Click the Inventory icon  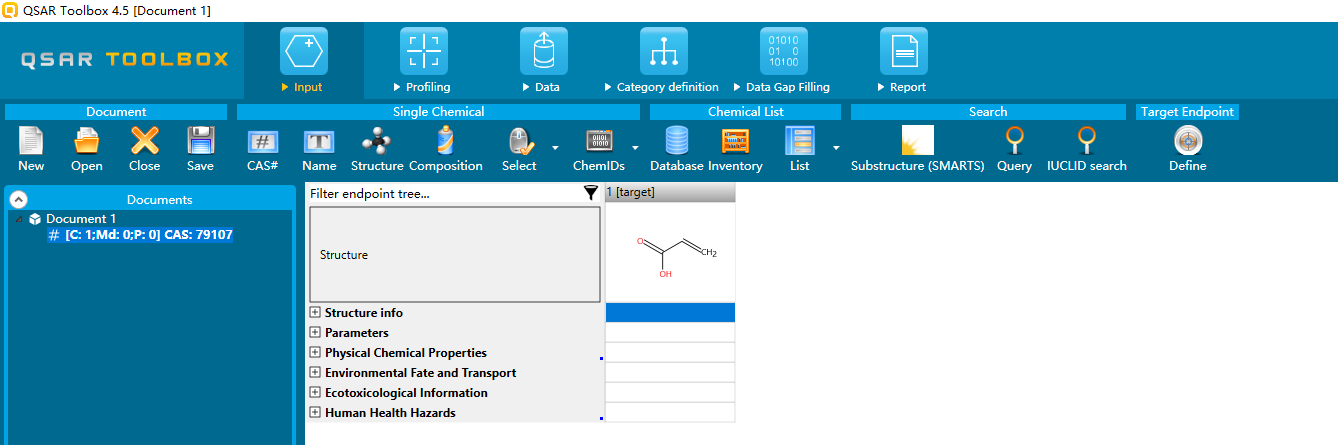tap(735, 142)
